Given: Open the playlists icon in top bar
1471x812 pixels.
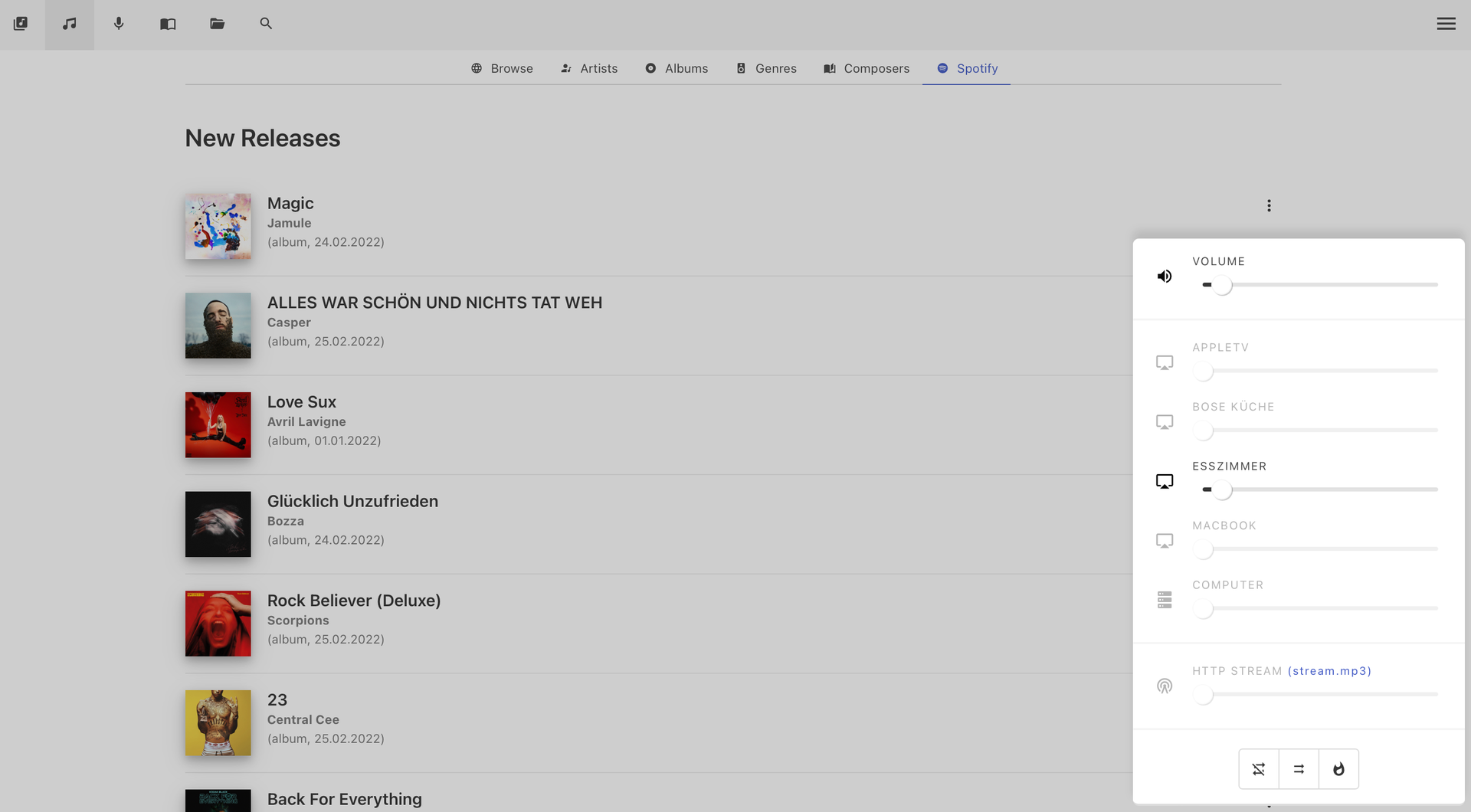Looking at the screenshot, I should 21,24.
